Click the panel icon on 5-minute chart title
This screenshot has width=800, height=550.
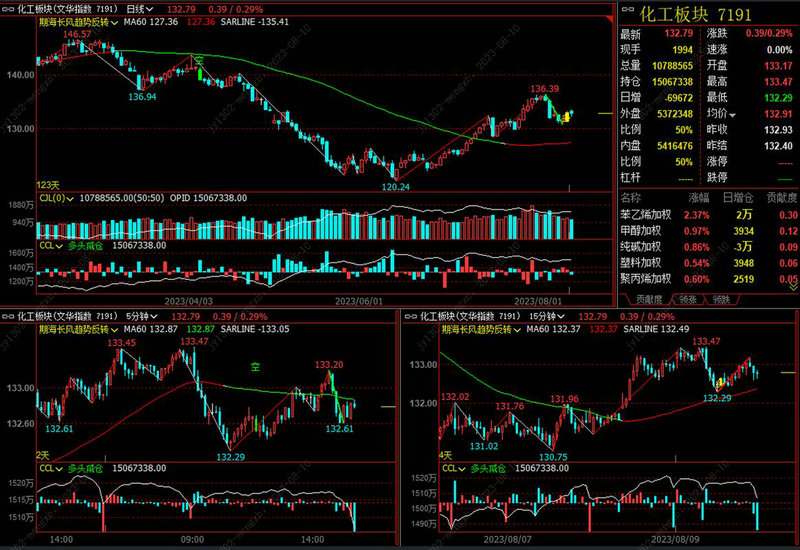9,315
